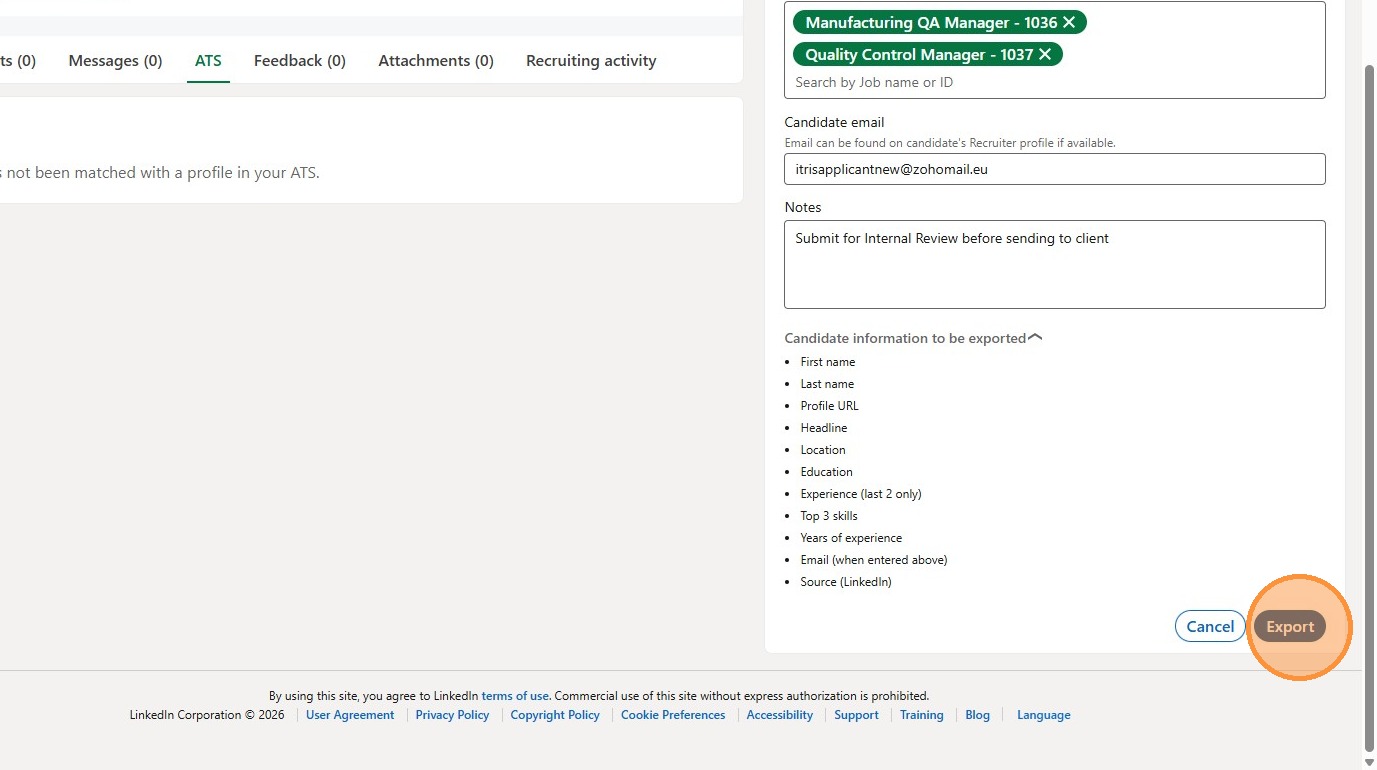Open the User Agreement footer link
Image resolution: width=1377 pixels, height=770 pixels.
(x=350, y=715)
